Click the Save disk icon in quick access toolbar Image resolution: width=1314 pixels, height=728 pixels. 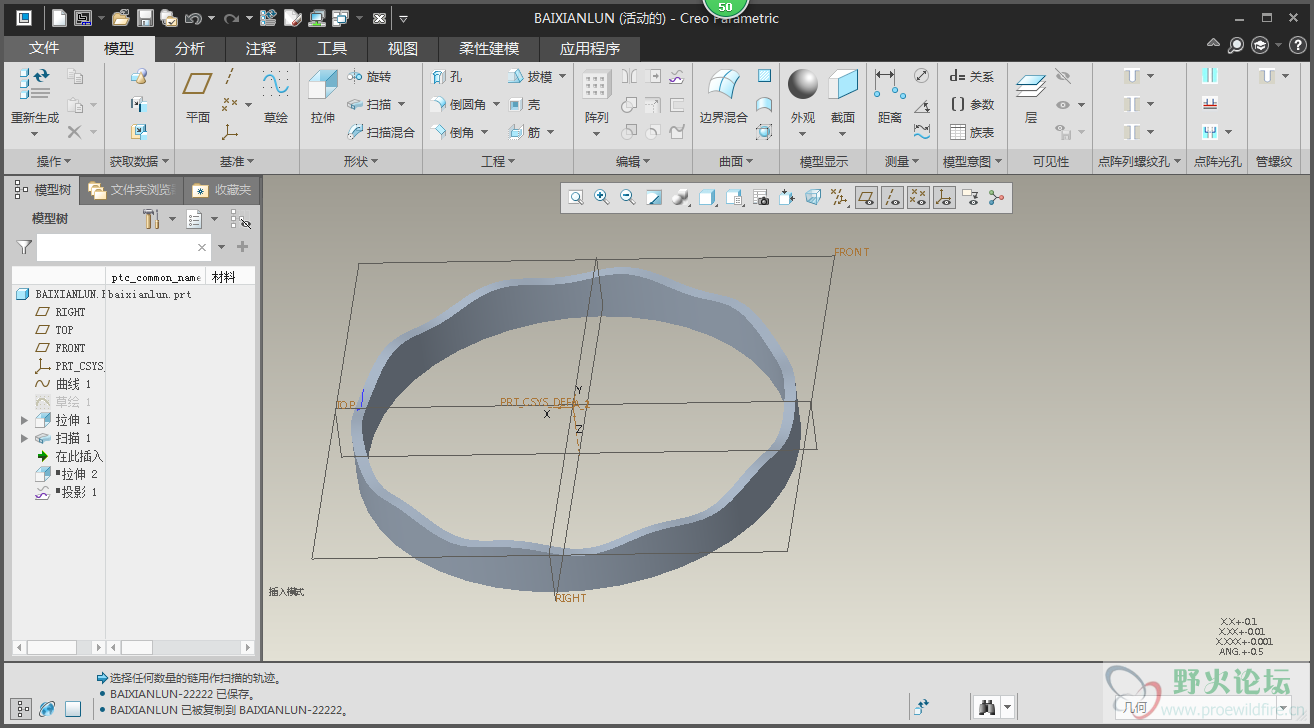tap(145, 18)
